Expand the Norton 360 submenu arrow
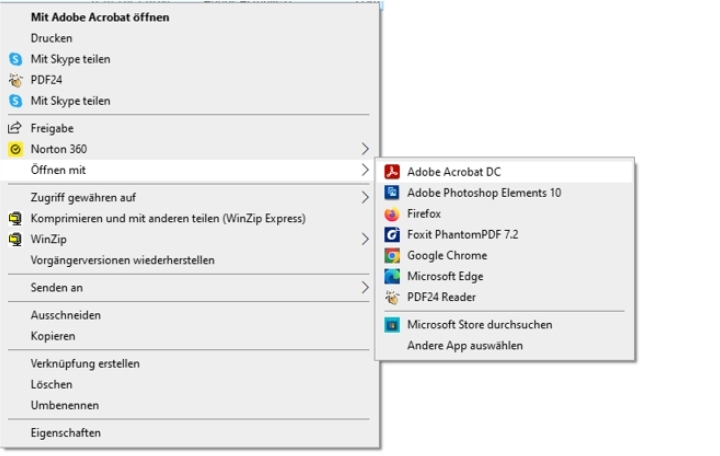This screenshot has height=456, width=720. tap(364, 149)
